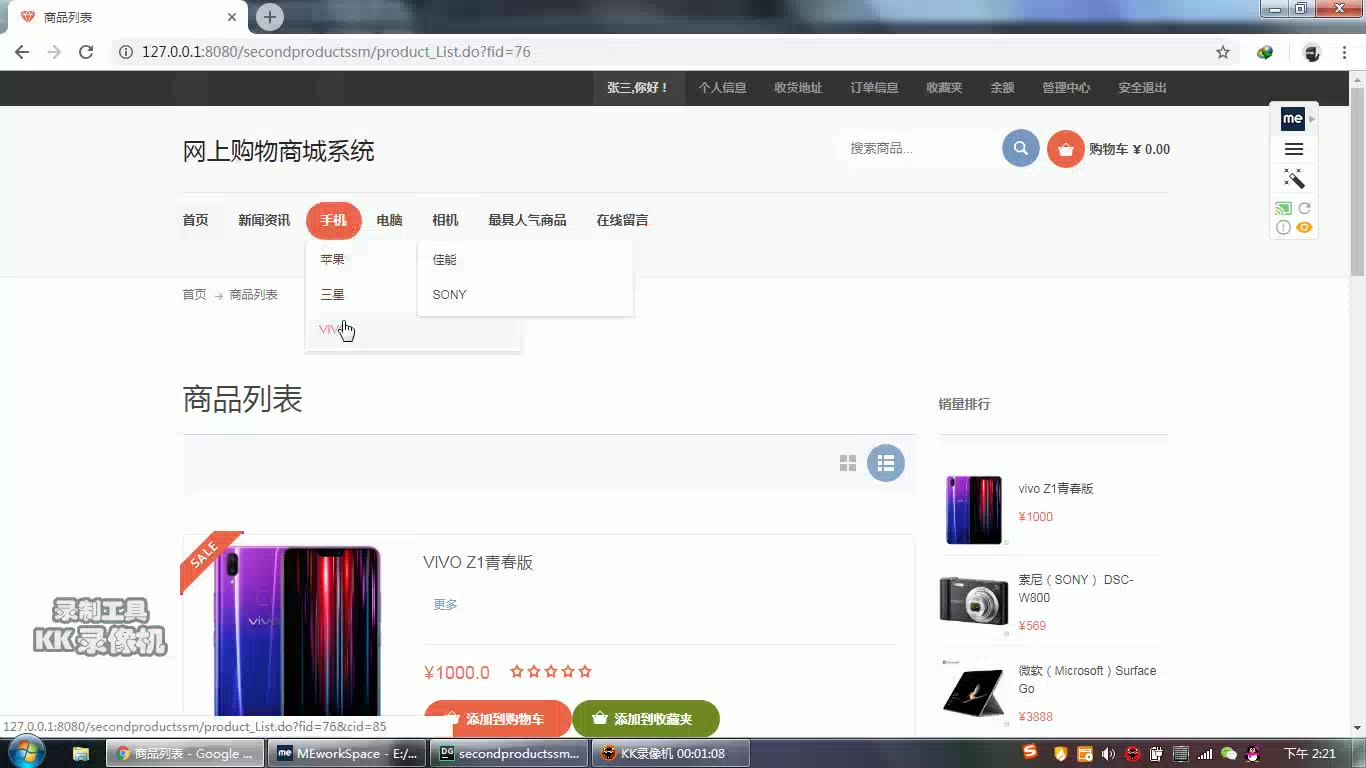This screenshot has height=768, width=1366.
Task: Select 佳能 in 相机 submenu
Action: [444, 259]
